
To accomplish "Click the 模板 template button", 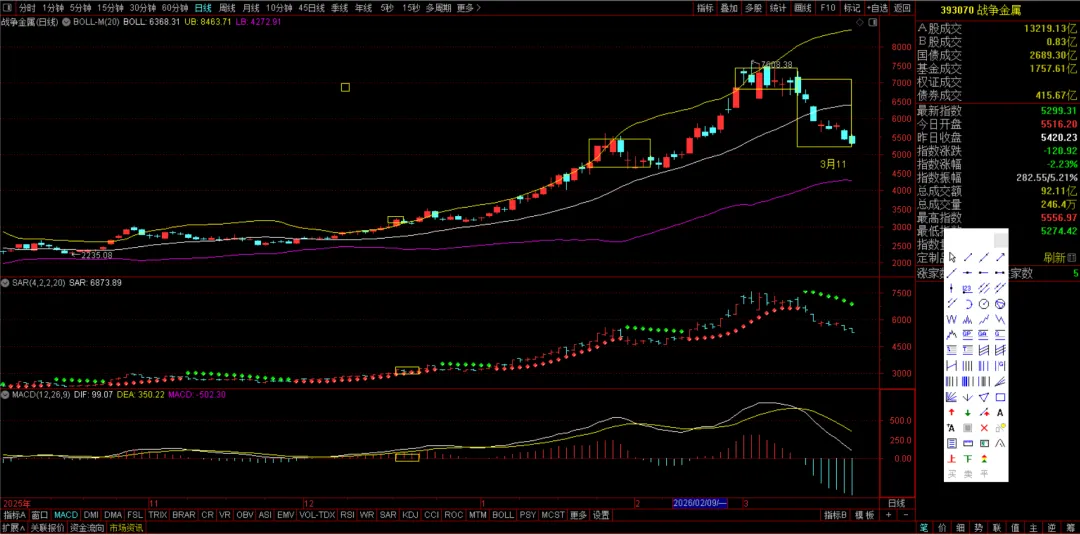I will coord(865,515).
